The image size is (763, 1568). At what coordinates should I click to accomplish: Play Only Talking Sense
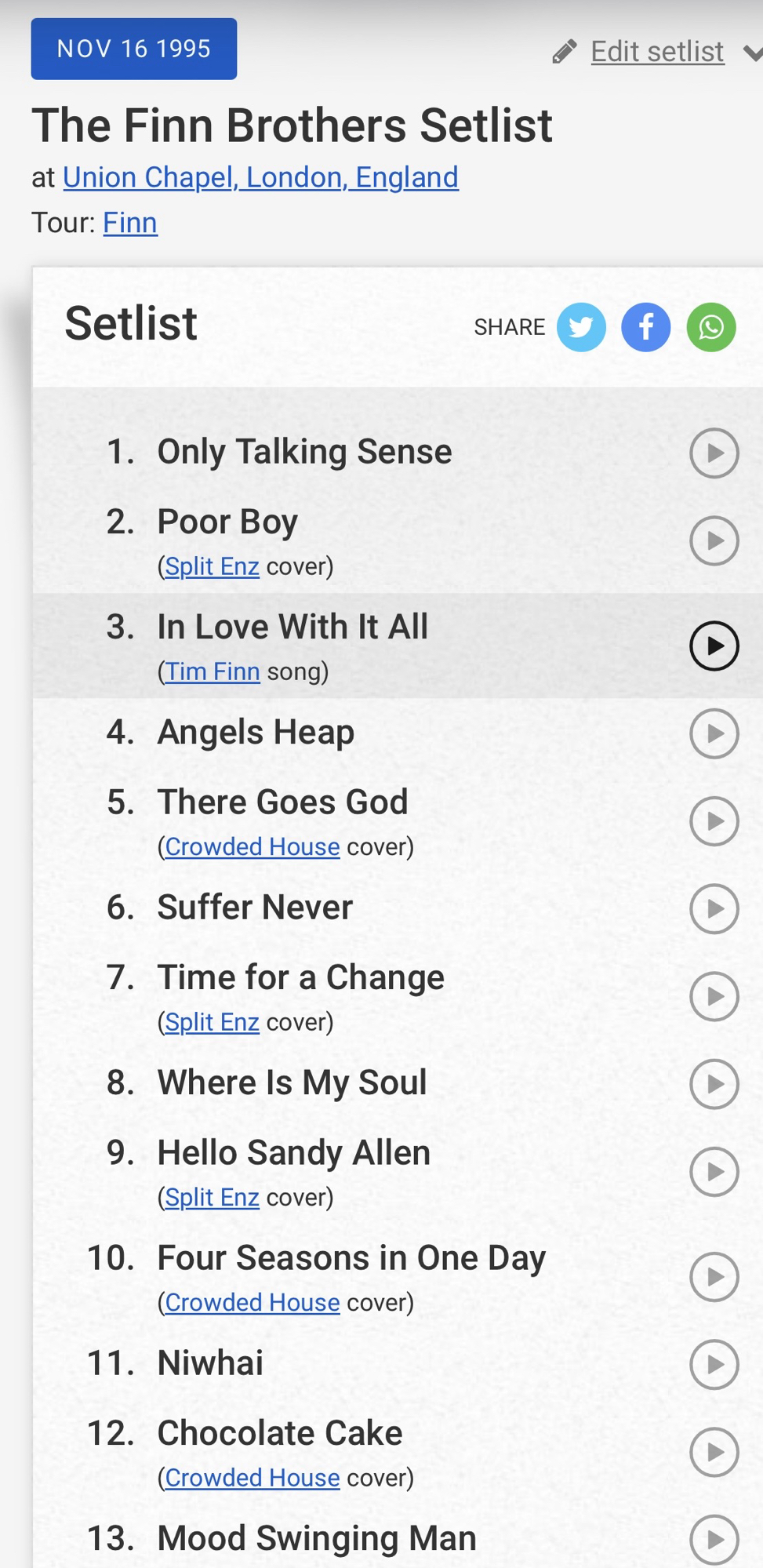tap(714, 453)
